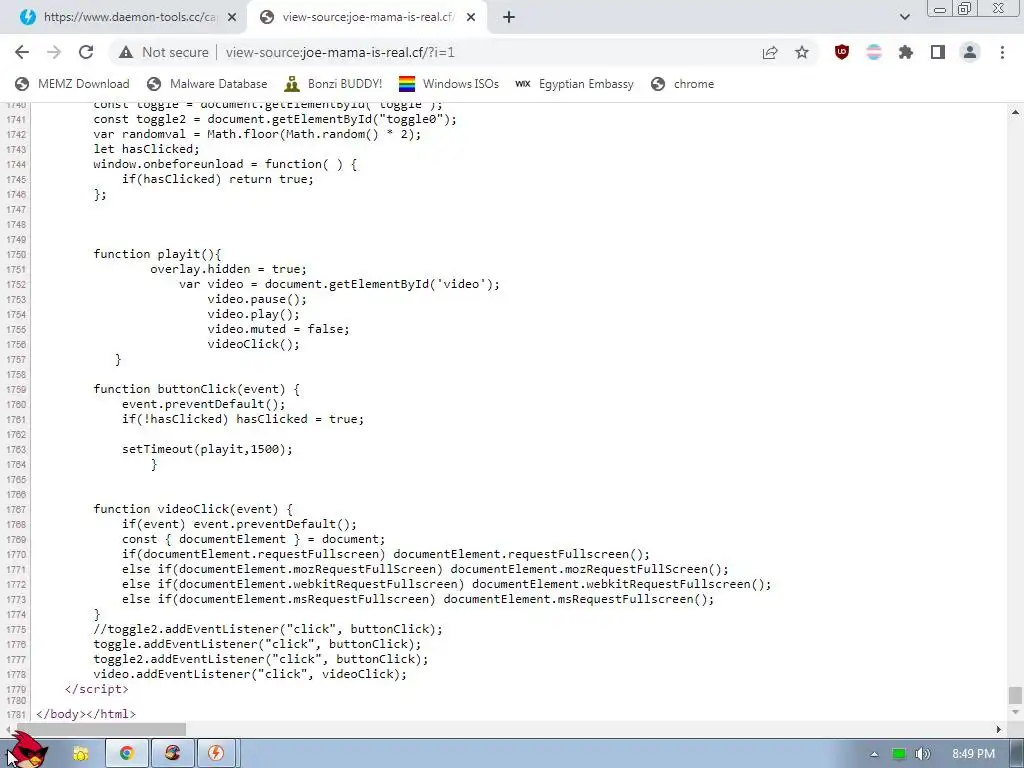Viewport: 1024px width, 768px height.
Task: Reload the view-source page
Action: click(86, 52)
